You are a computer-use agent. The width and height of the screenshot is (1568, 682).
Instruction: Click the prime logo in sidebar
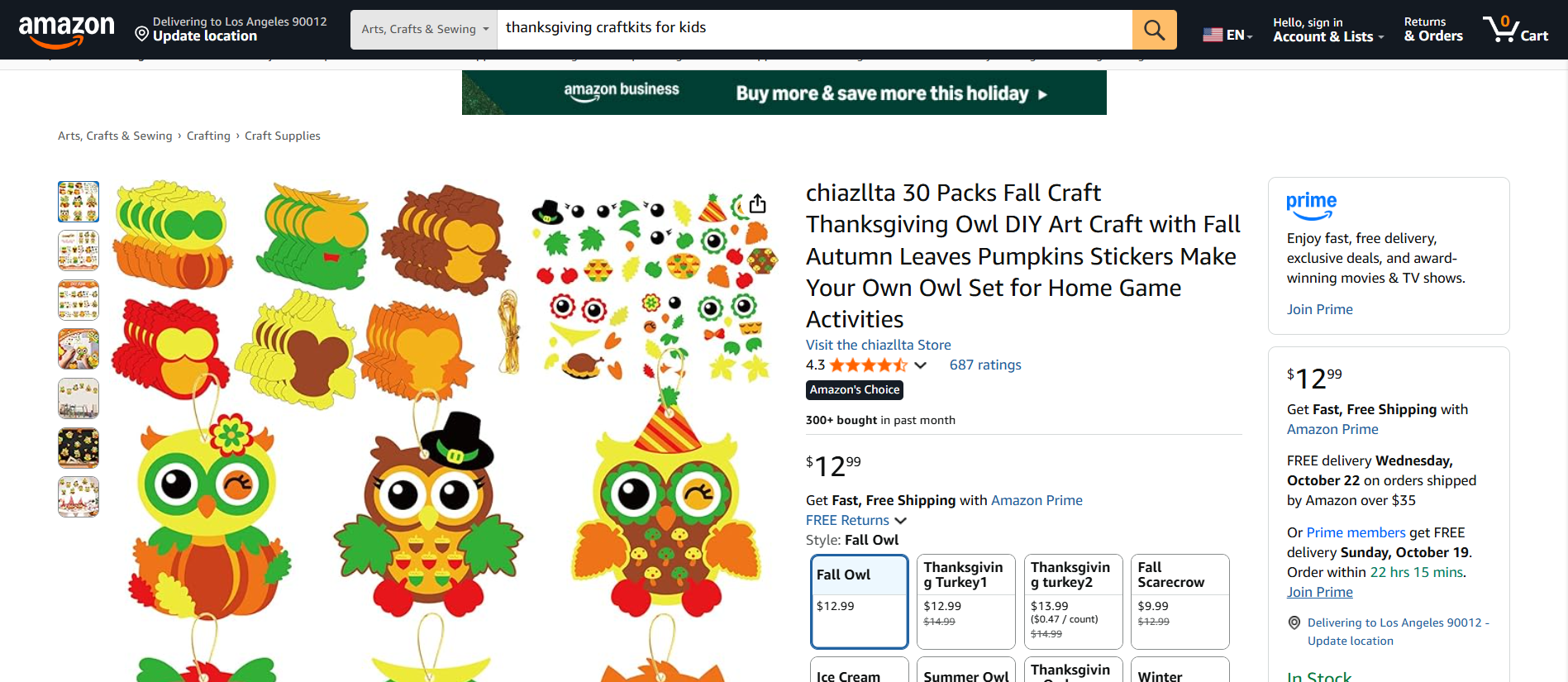tap(1311, 205)
